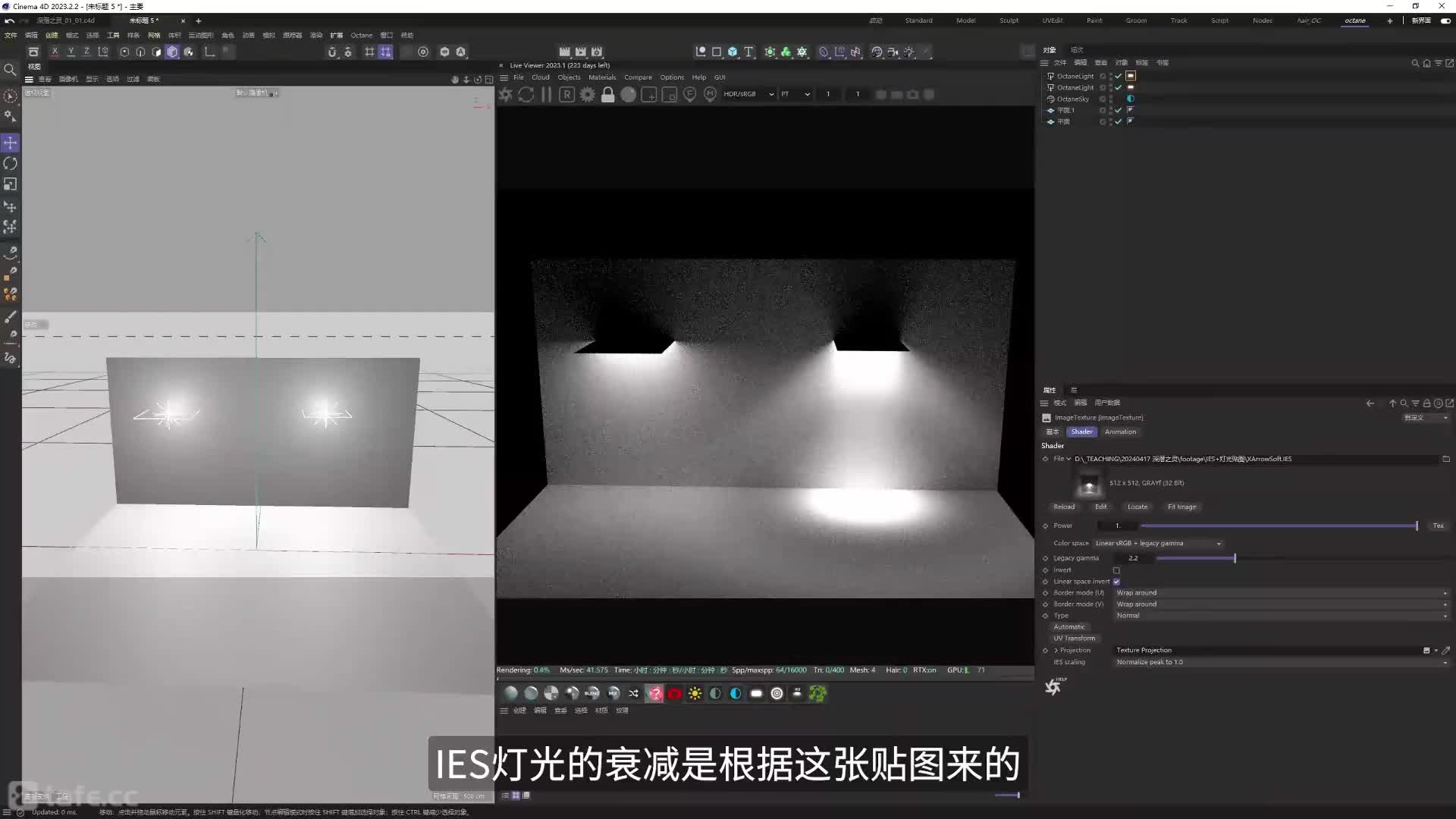Open the search magnifier in left sidebar
Viewport: 1456px width, 819px height.
pos(10,70)
